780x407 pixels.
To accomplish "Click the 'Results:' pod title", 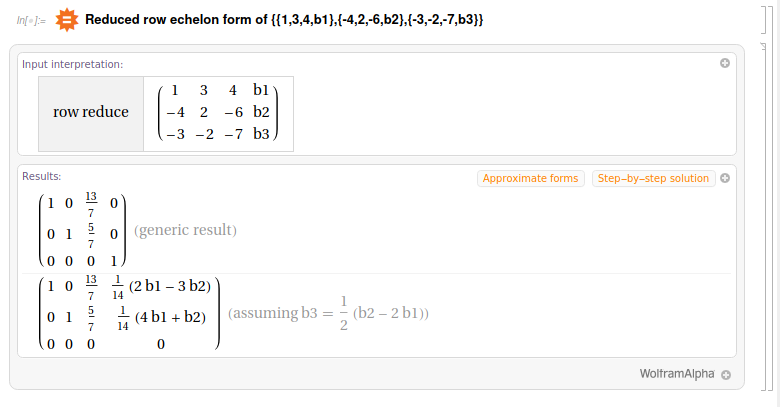I will pos(42,176).
